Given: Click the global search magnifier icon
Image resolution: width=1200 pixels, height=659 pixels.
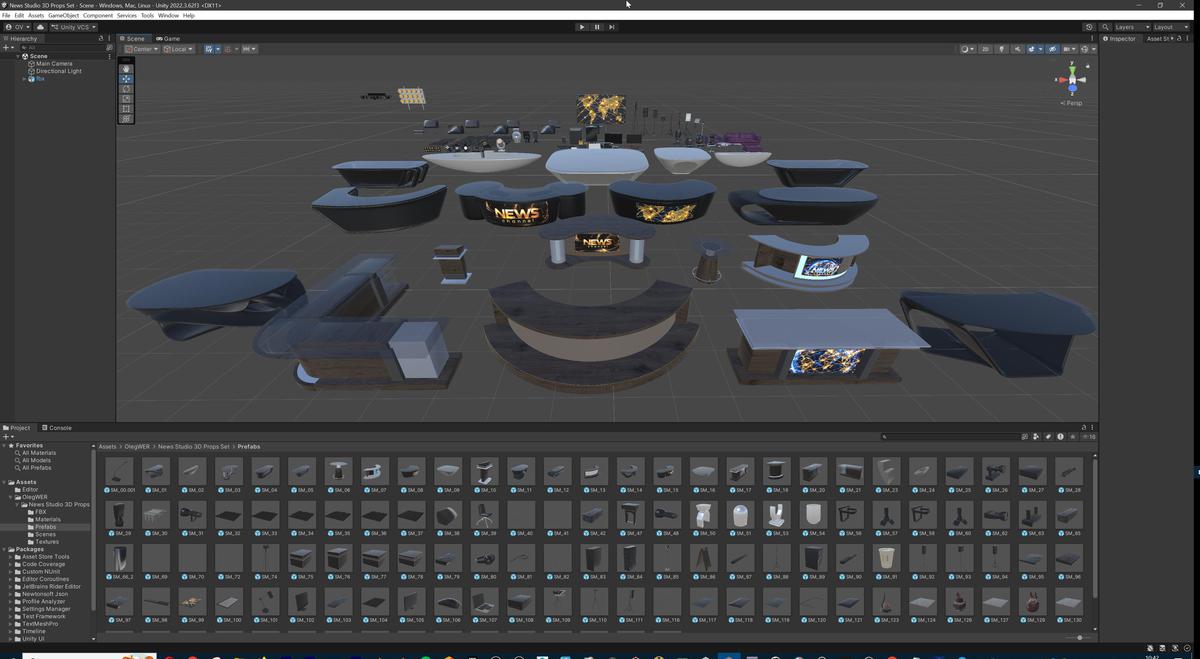Looking at the screenshot, I should [x=1105, y=27].
